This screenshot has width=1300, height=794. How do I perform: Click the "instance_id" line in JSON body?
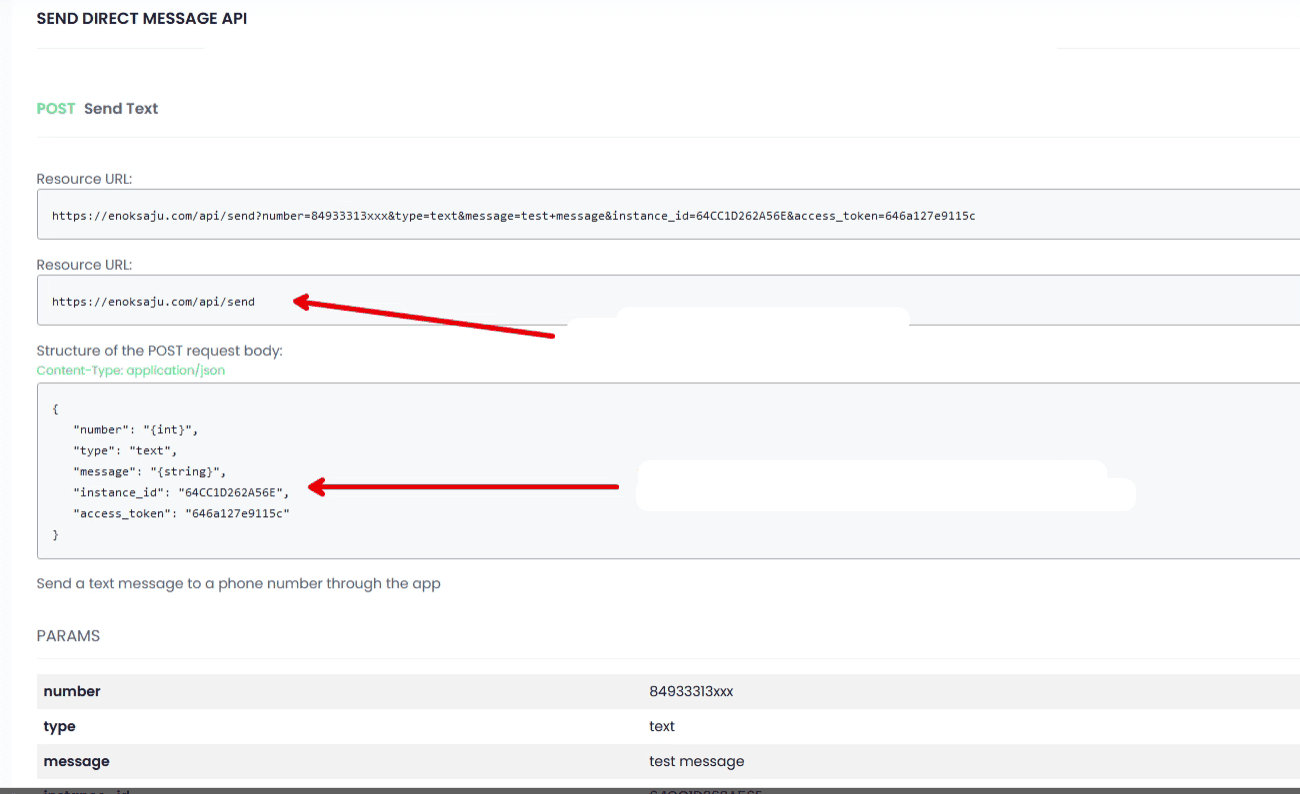click(x=181, y=492)
